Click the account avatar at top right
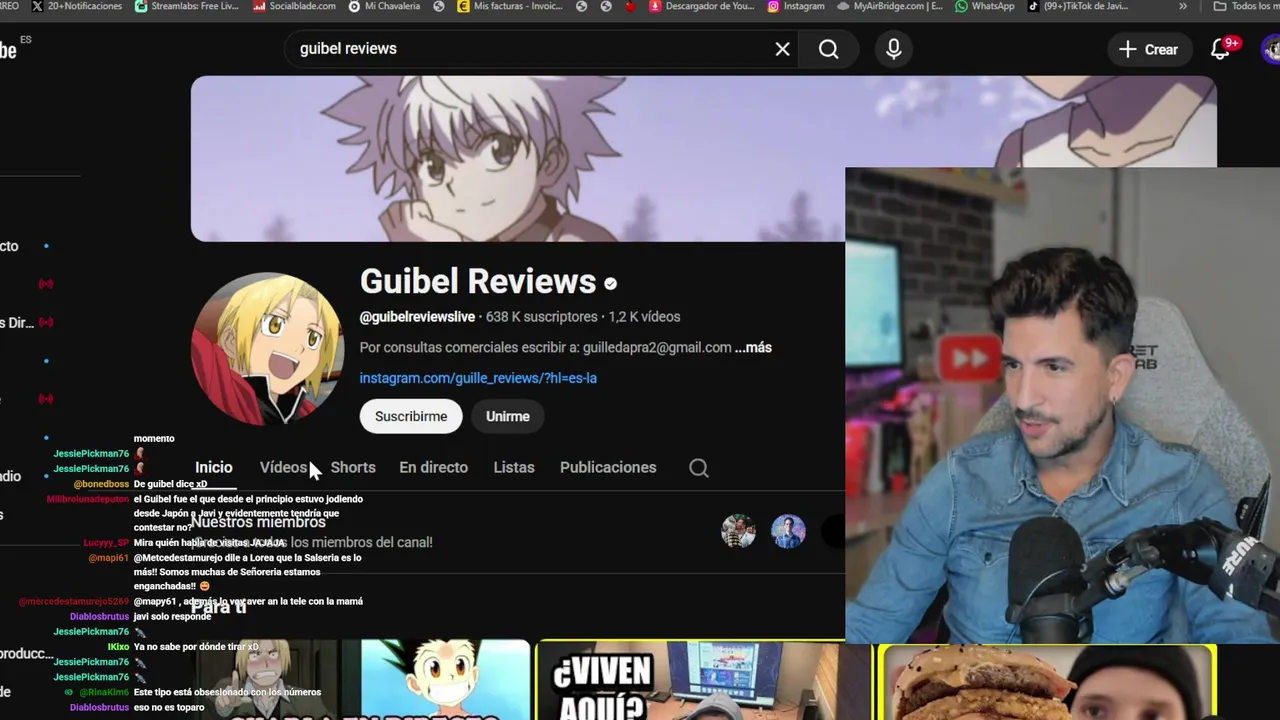Image resolution: width=1280 pixels, height=720 pixels. [x=1272, y=49]
